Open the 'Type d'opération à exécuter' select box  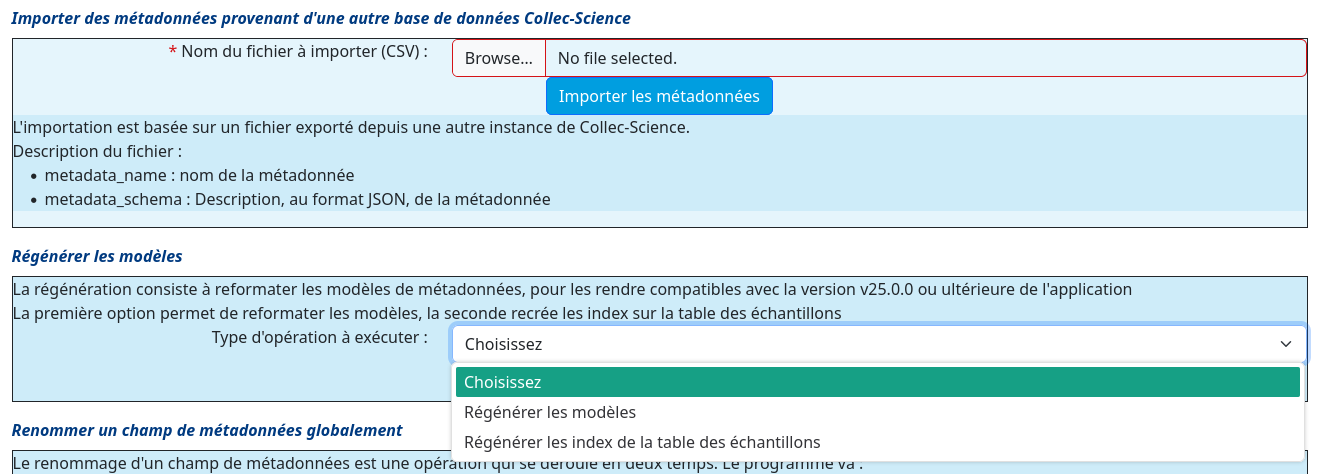pyautogui.click(x=879, y=344)
